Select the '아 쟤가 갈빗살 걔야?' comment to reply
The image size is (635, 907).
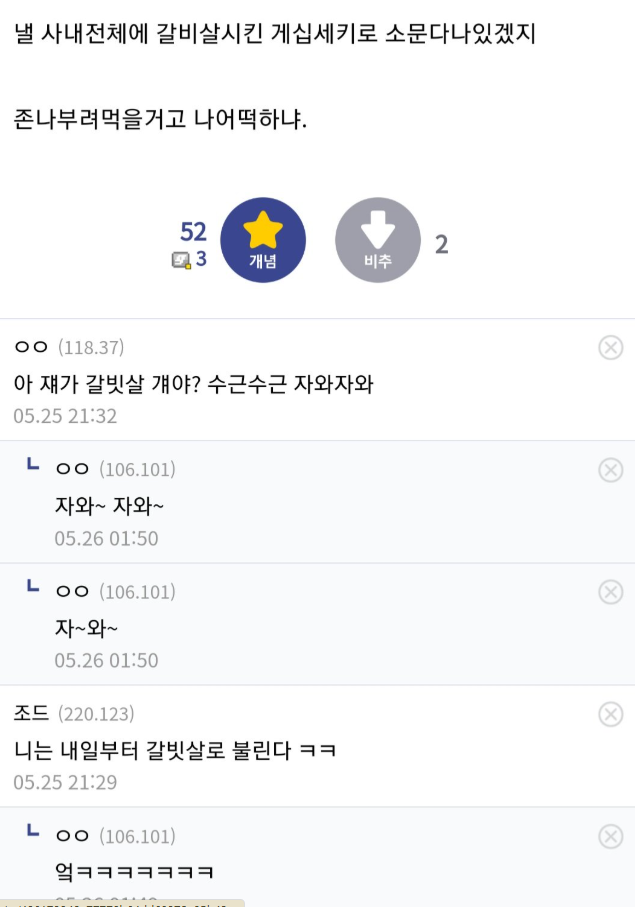tap(194, 384)
